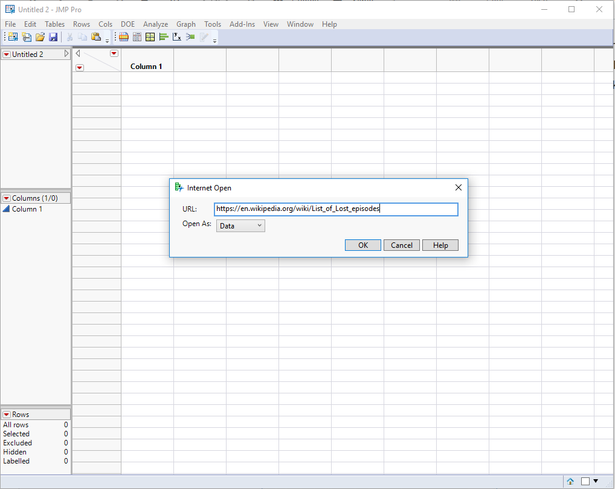The width and height of the screenshot is (615, 489).
Task: Open the Help menu
Action: tap(329, 24)
